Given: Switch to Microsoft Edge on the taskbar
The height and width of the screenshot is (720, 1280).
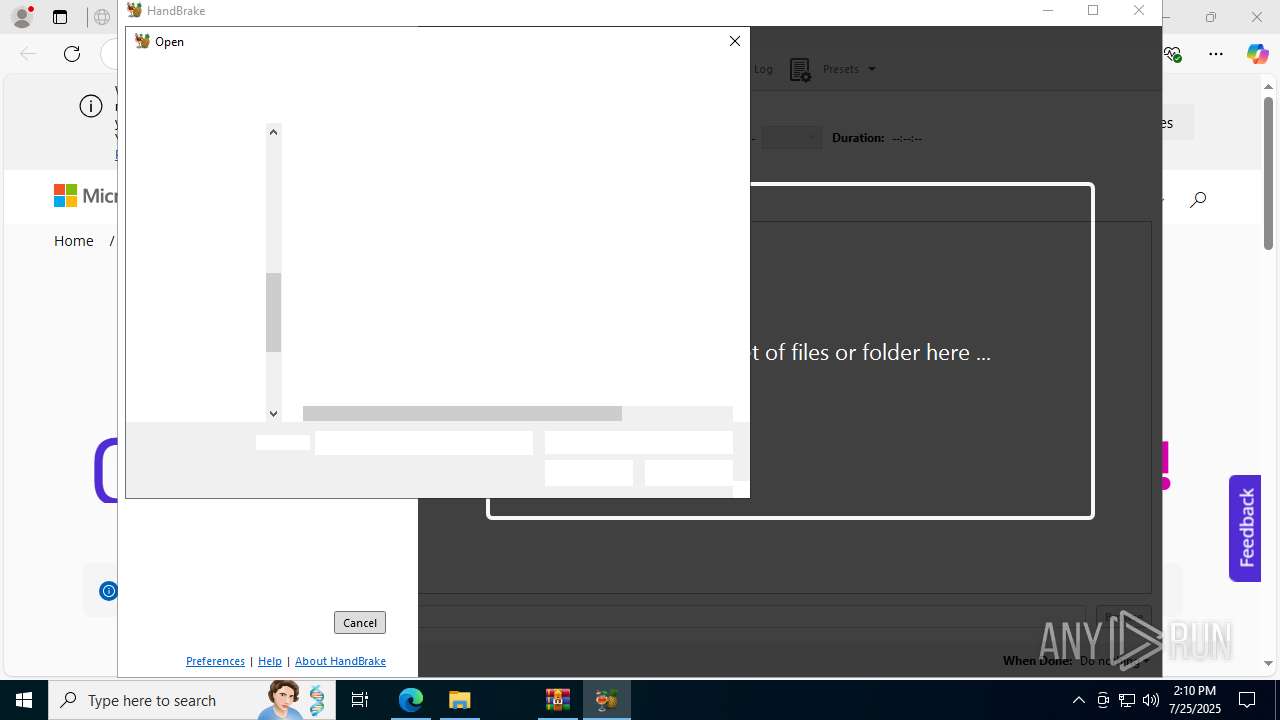Looking at the screenshot, I should tap(411, 700).
